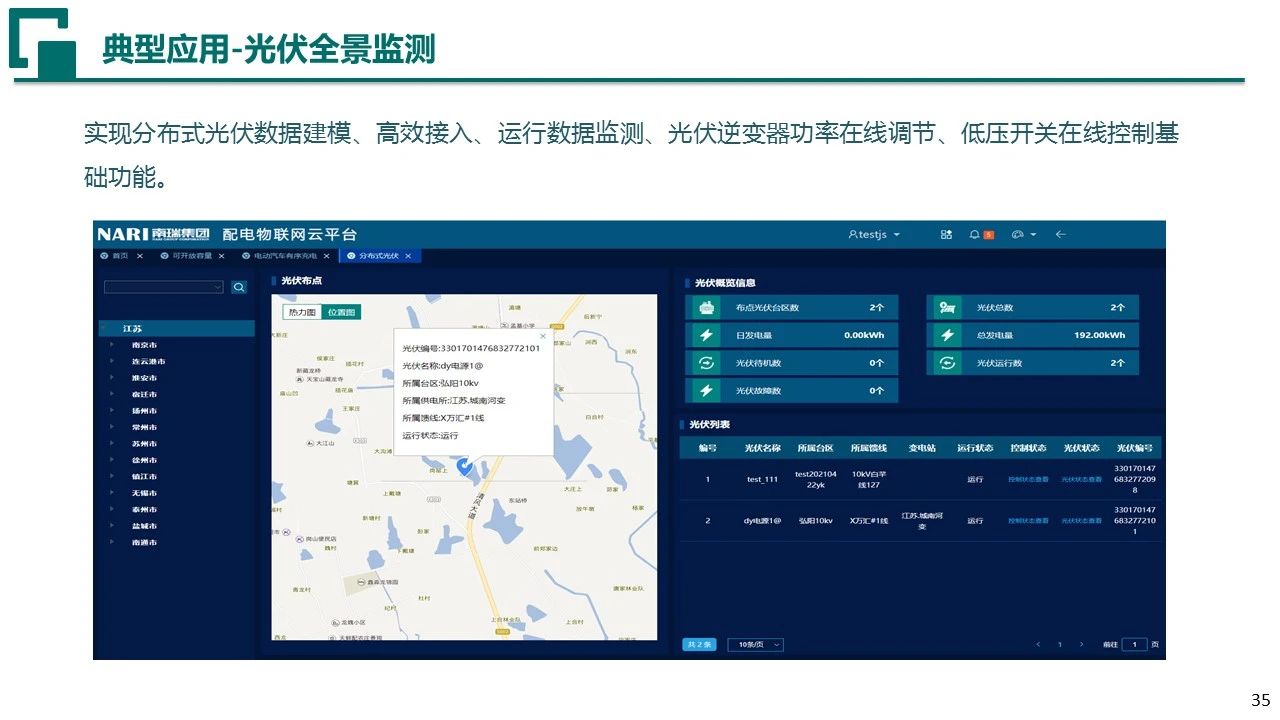Expand the 南京市 tree node
Viewport: 1280px width, 720px height.
tap(112, 345)
